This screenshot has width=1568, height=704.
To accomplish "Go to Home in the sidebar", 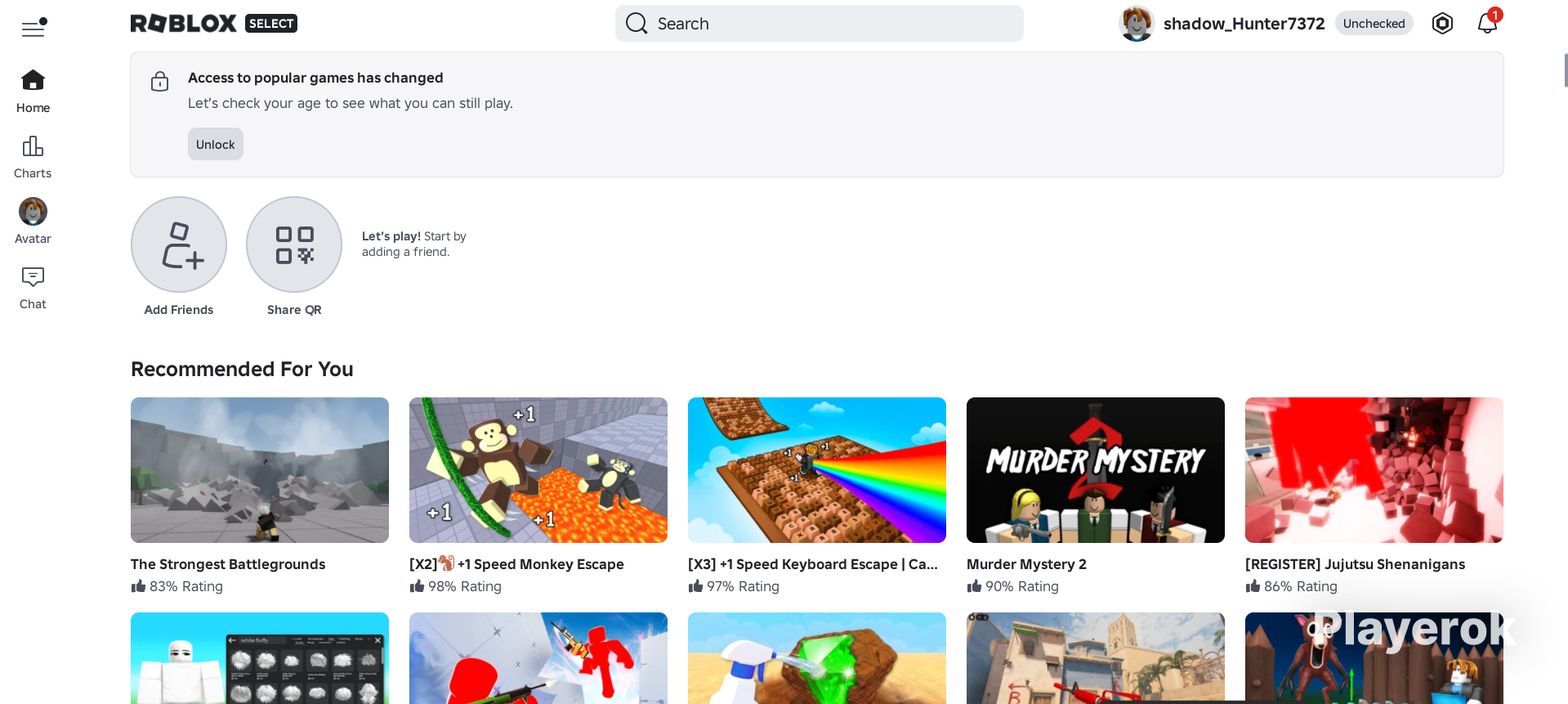I will click(x=33, y=91).
